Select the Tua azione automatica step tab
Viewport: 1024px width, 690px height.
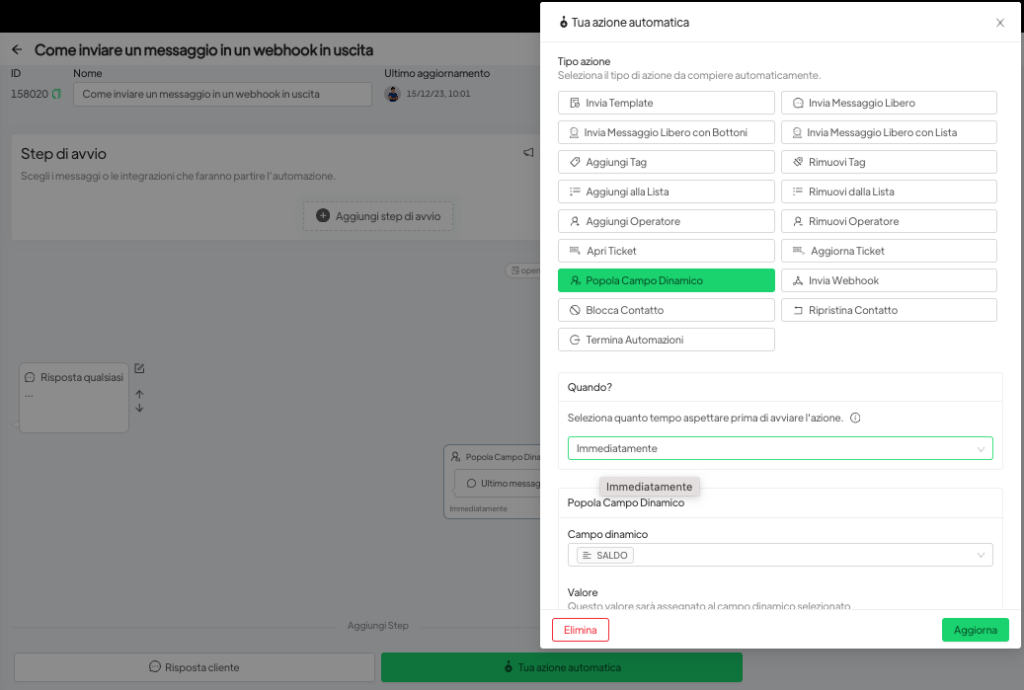point(561,667)
